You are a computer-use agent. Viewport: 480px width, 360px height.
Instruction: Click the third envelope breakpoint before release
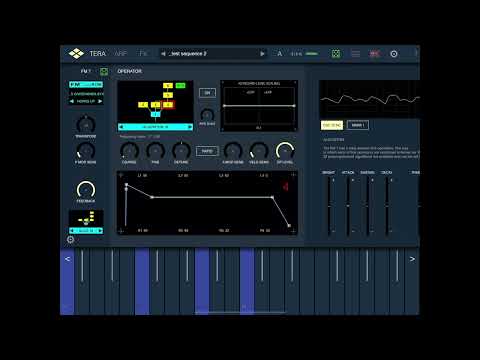tap(272, 197)
